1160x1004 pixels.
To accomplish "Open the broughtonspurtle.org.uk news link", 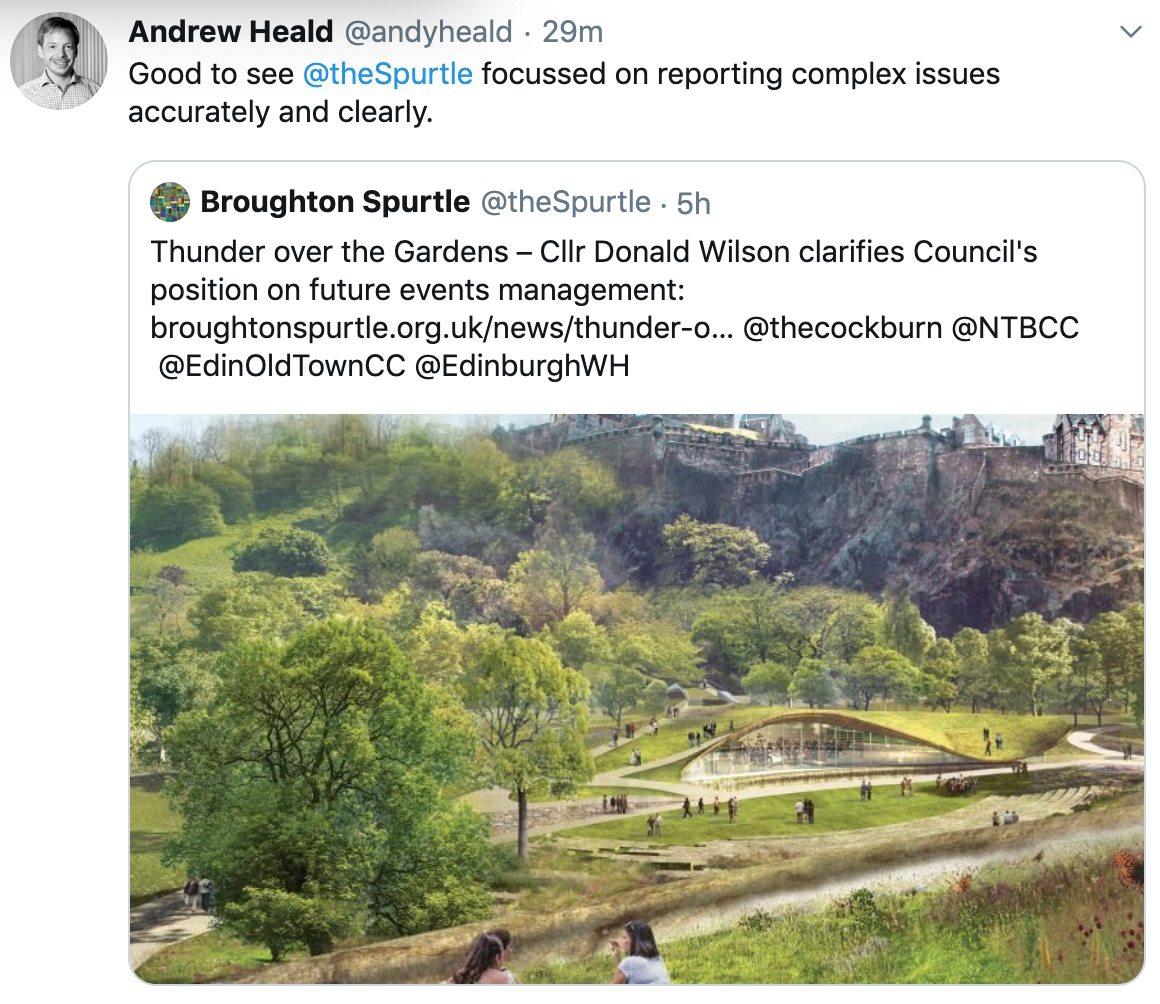I will tap(442, 328).
